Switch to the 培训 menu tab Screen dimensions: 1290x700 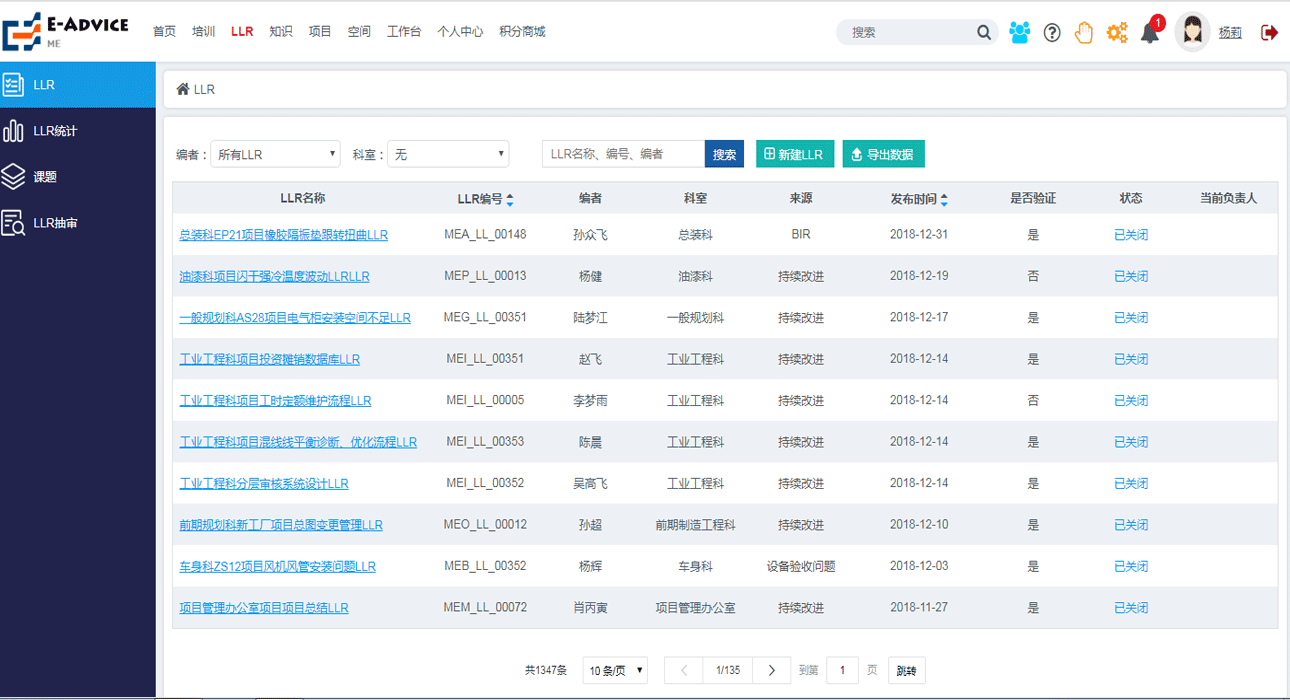click(202, 31)
